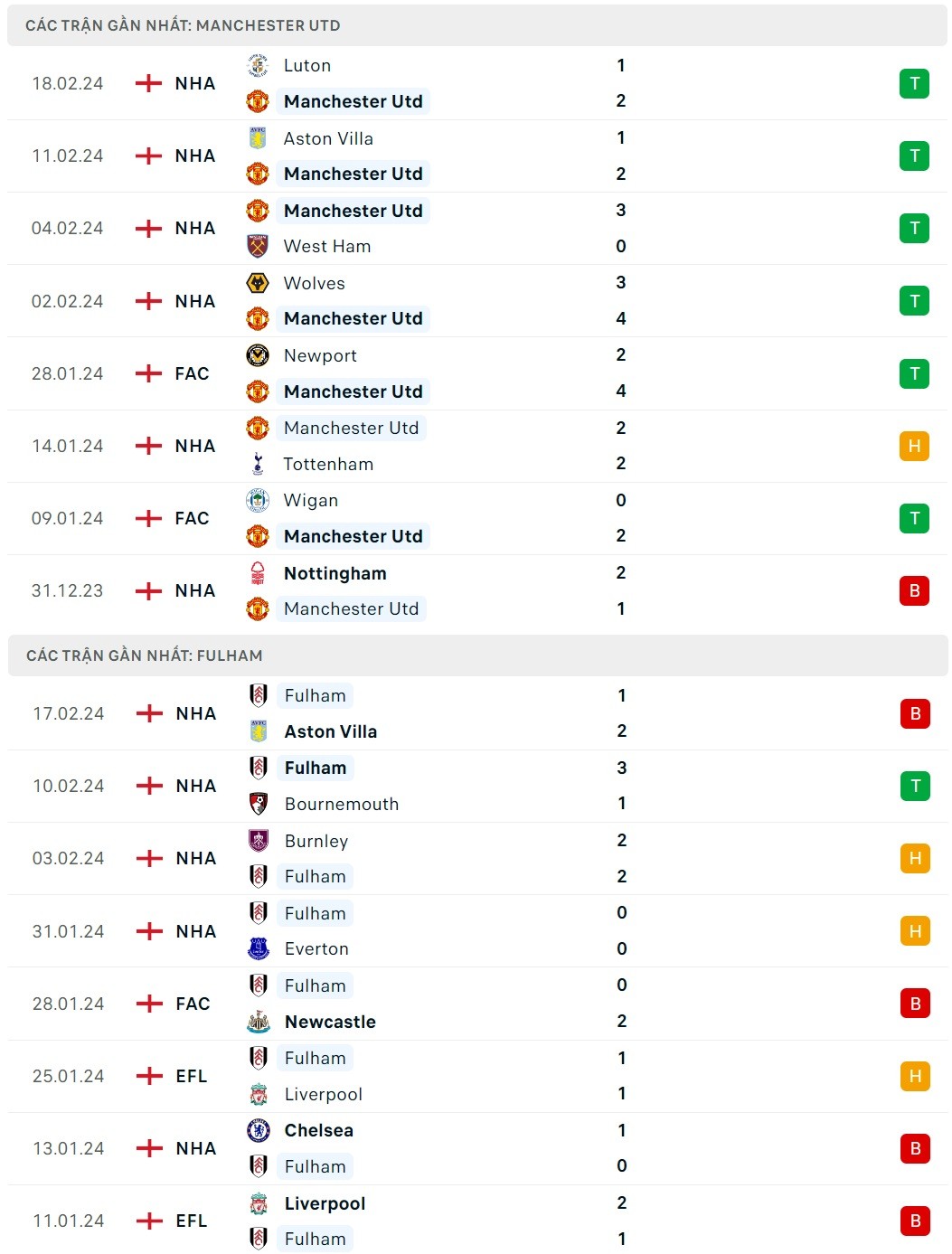The width and height of the screenshot is (952, 1254).
Task: Click the West Ham club crest
Action: [x=258, y=246]
